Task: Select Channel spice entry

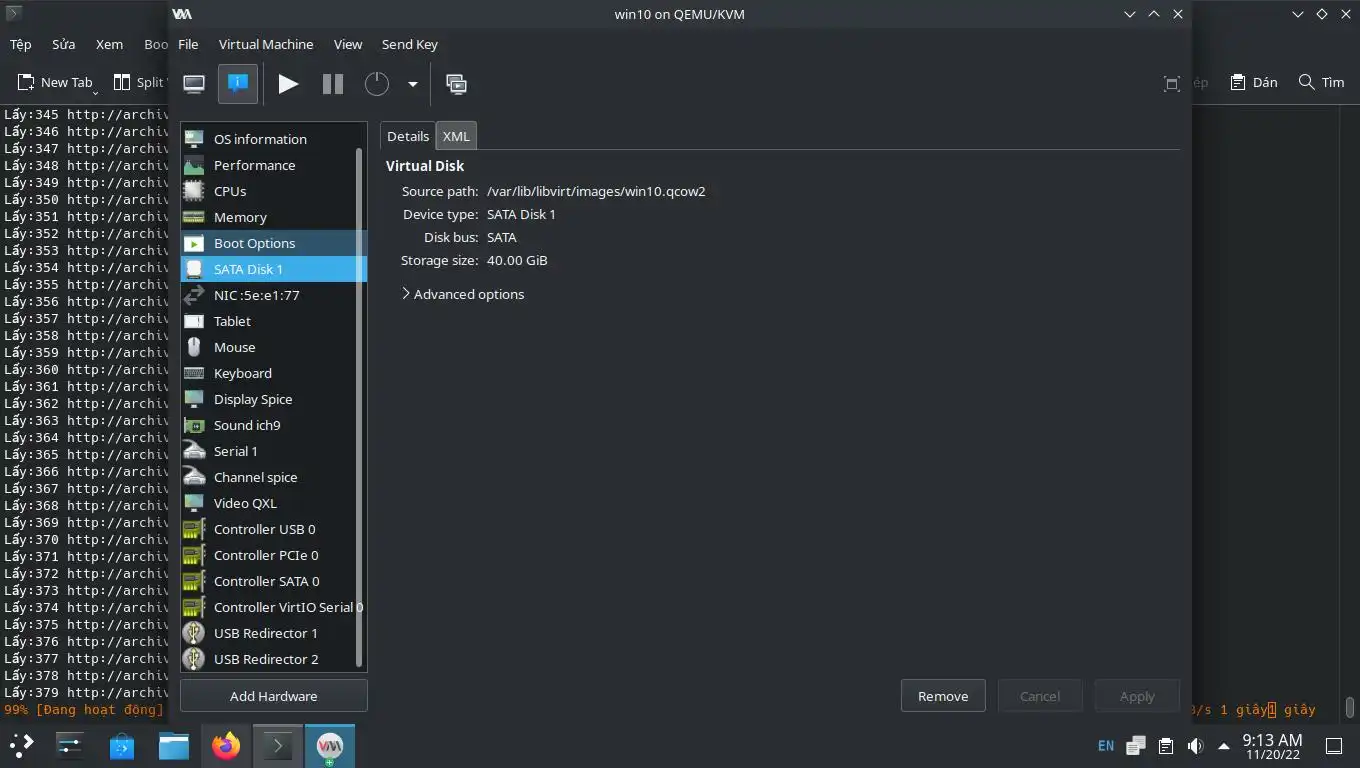Action: click(x=273, y=477)
